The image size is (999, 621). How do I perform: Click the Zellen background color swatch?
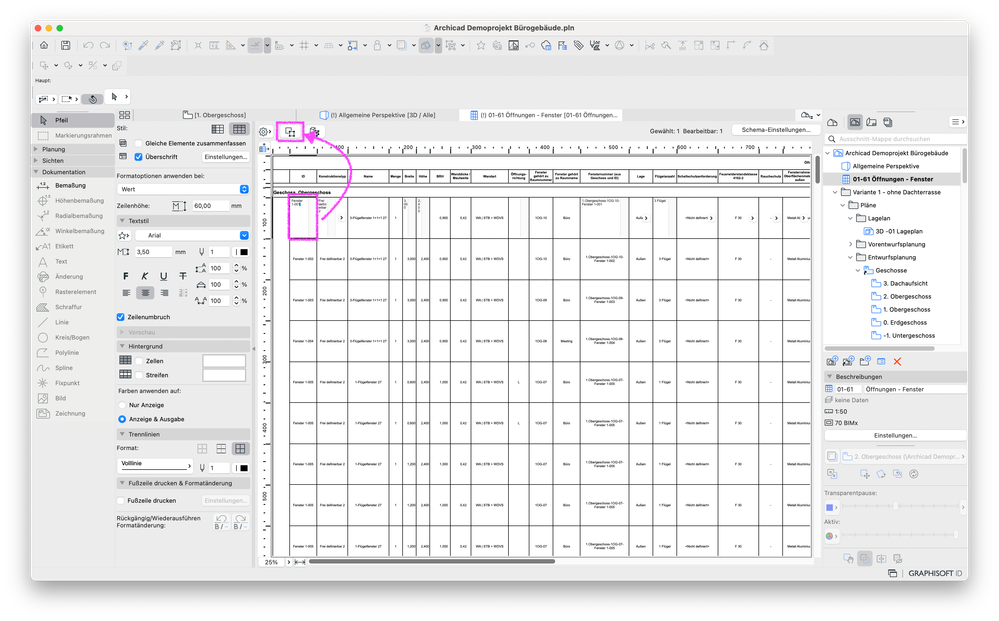(x=224, y=360)
